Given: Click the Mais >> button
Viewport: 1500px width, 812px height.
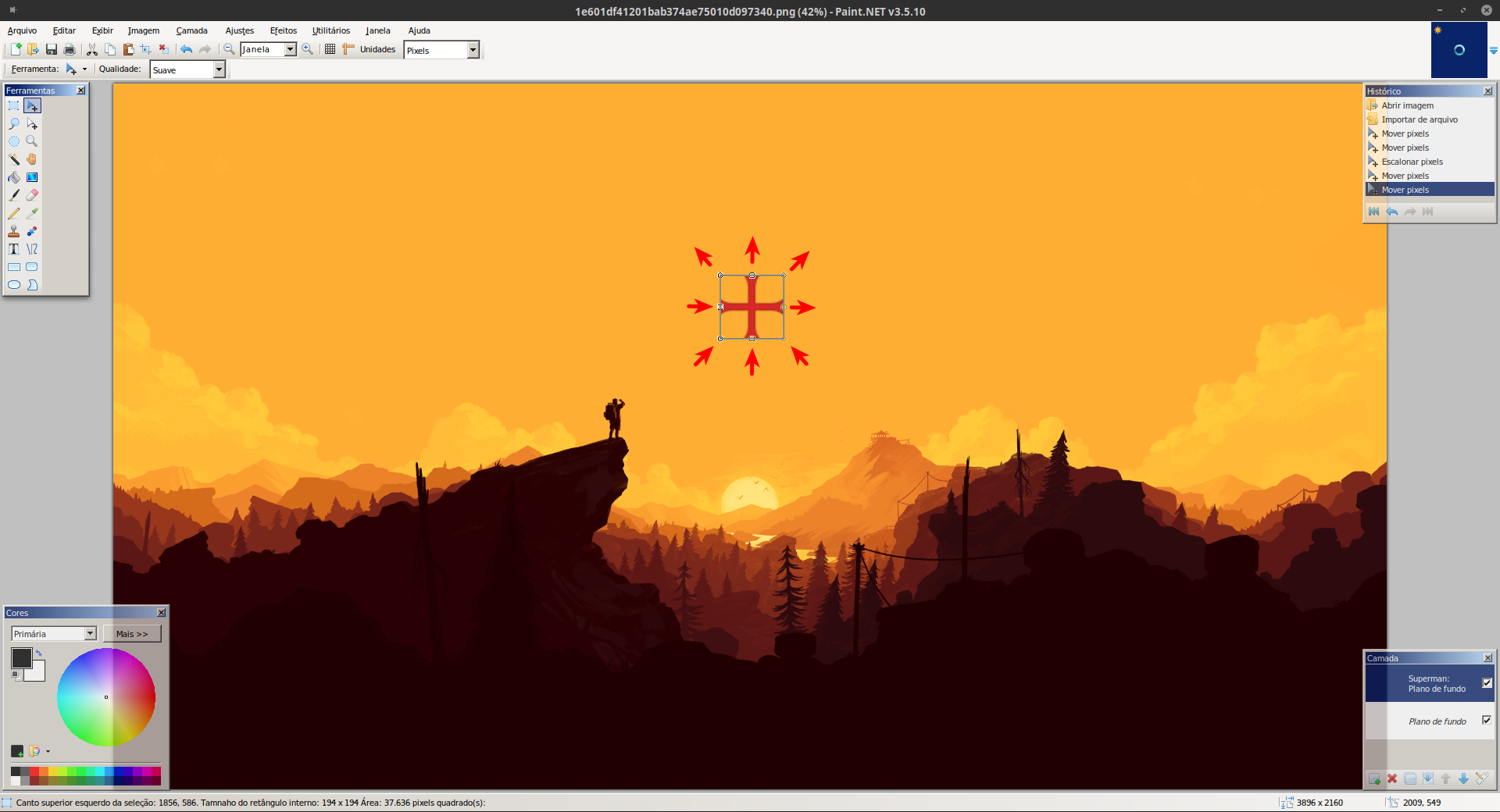Looking at the screenshot, I should click(x=132, y=633).
